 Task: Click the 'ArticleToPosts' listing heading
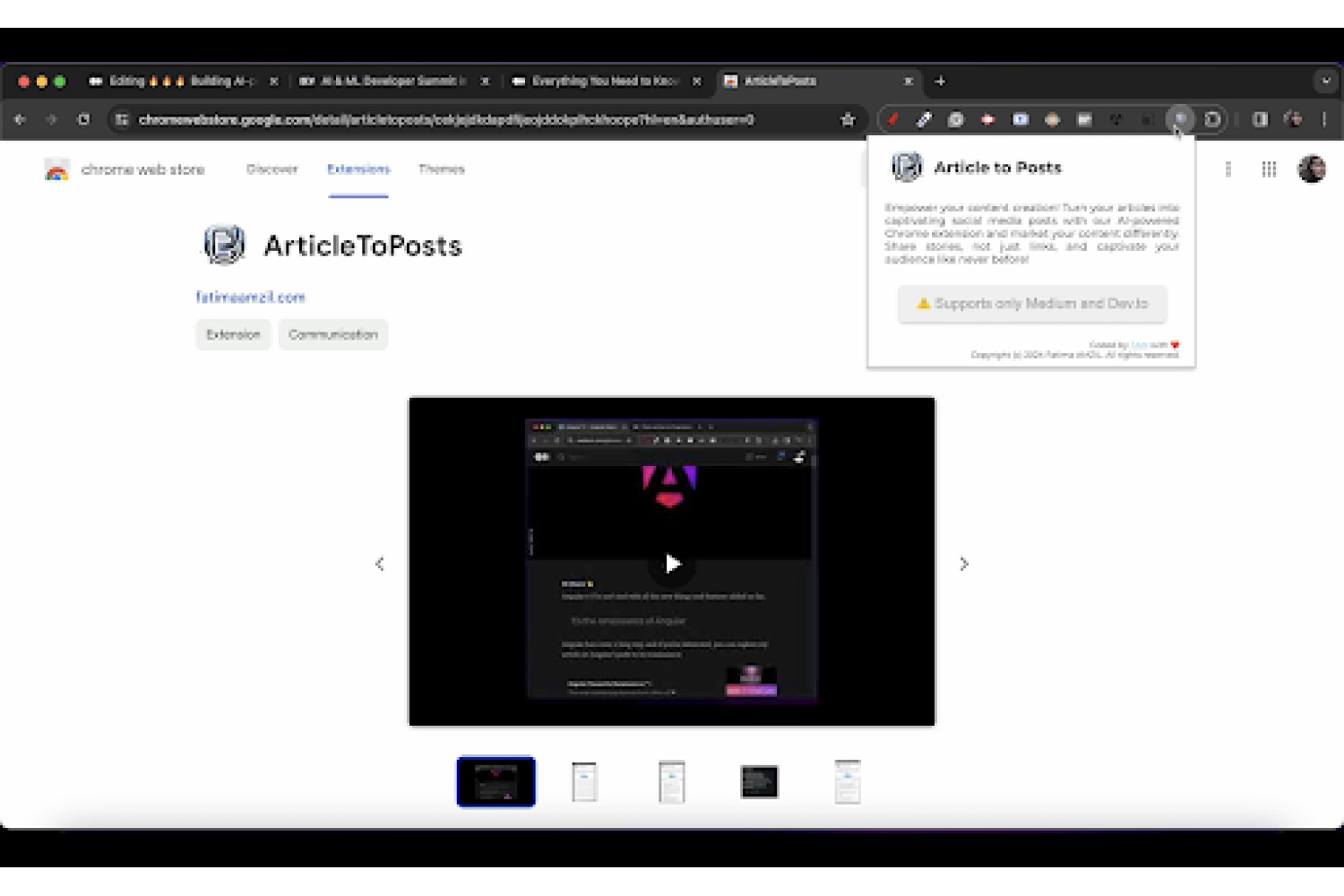363,246
